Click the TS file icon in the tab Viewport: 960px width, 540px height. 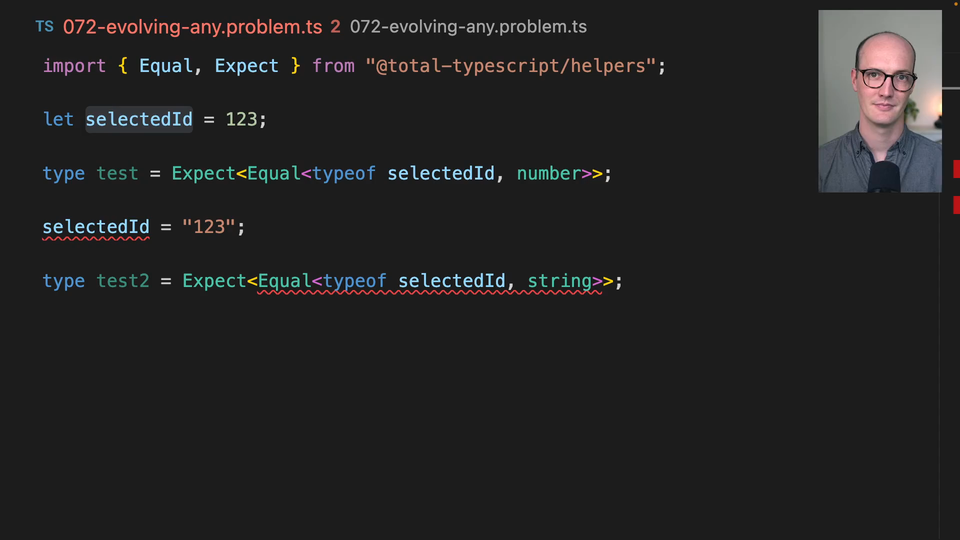[x=44, y=27]
